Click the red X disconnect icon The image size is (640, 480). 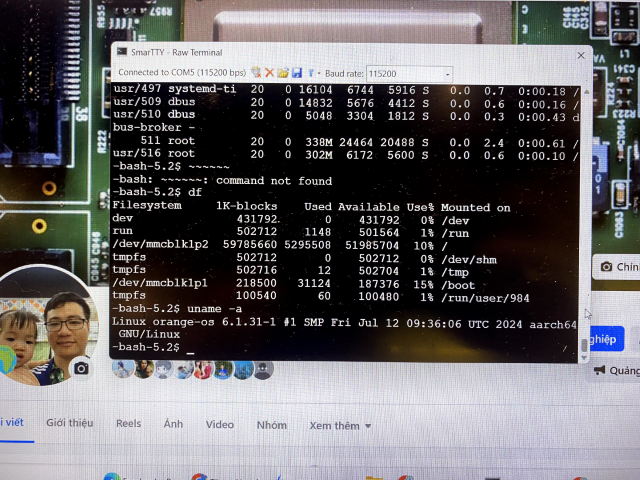[x=269, y=73]
